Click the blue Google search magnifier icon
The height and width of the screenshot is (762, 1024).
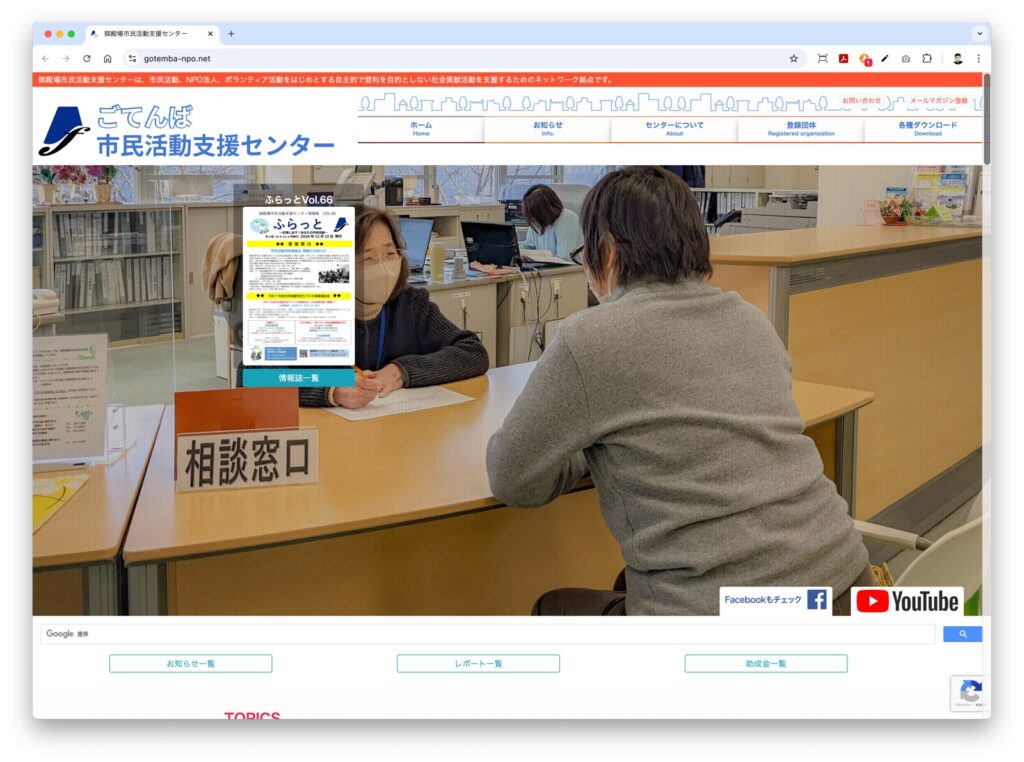tap(961, 633)
